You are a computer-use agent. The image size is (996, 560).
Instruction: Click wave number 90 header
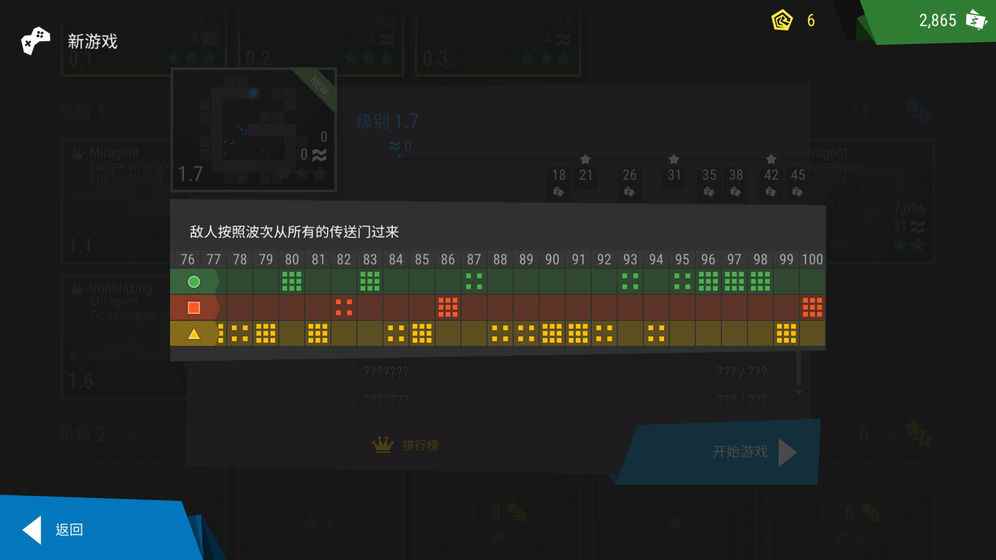click(x=552, y=259)
